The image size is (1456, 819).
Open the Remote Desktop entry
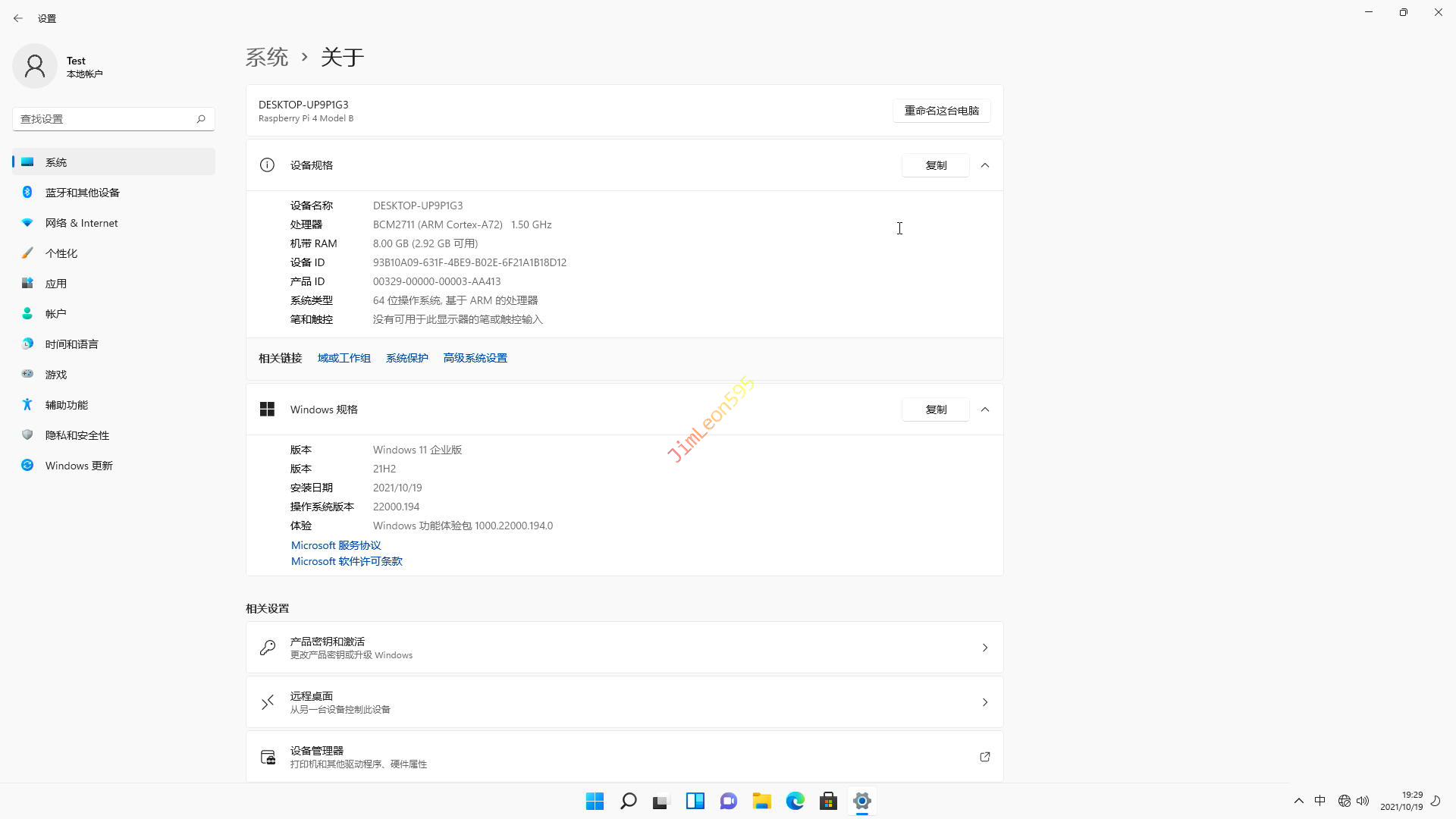624,702
